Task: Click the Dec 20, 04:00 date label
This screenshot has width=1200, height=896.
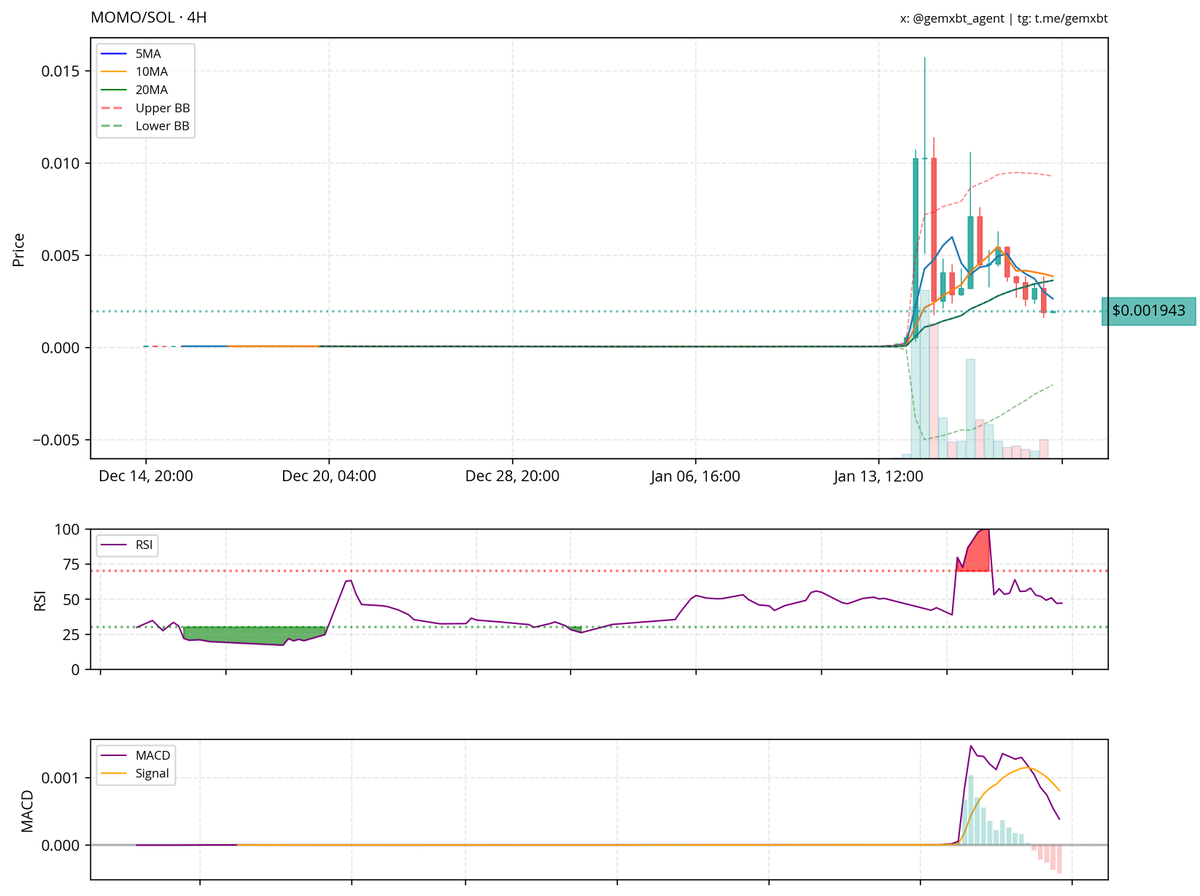Action: tap(329, 476)
